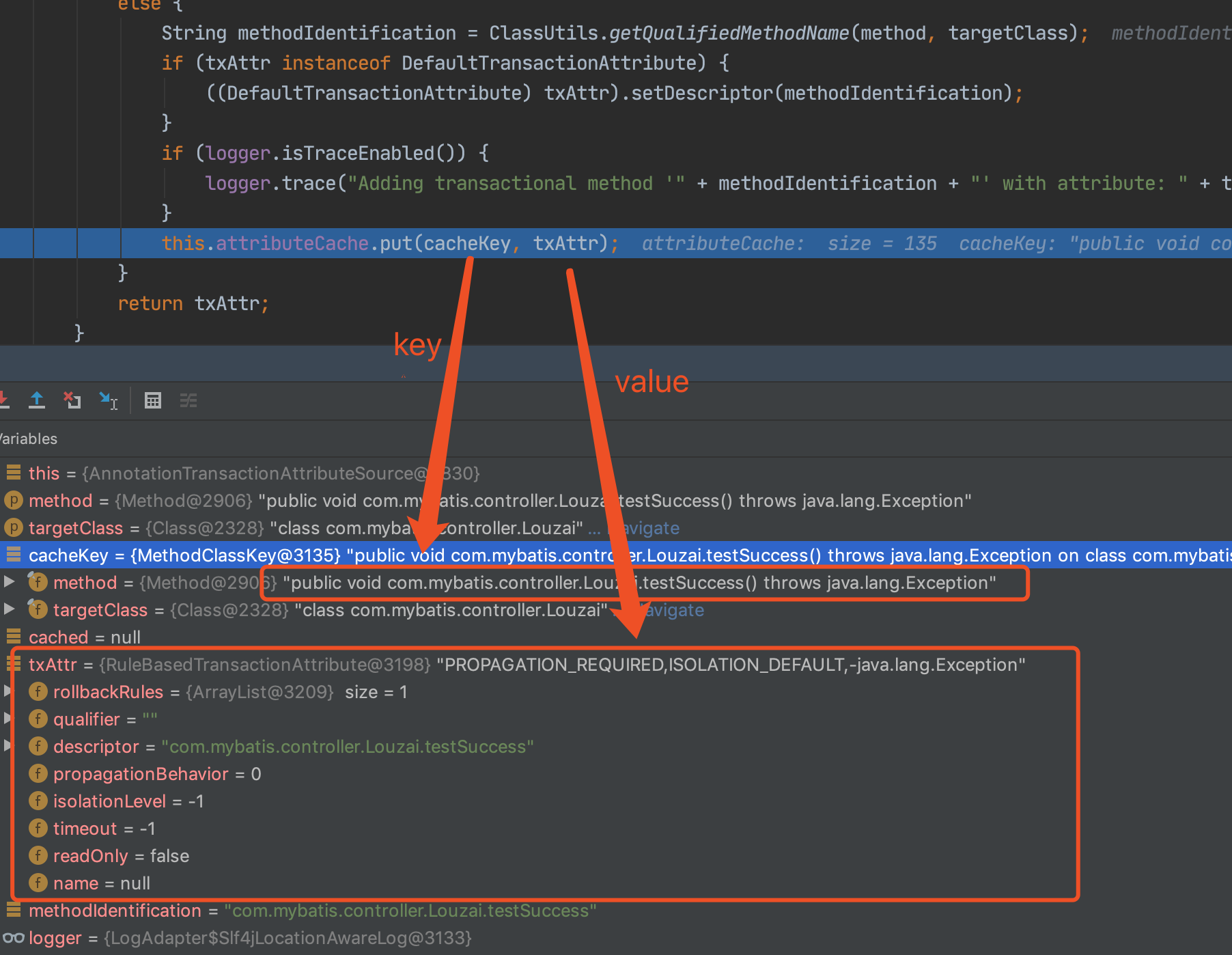The height and width of the screenshot is (955, 1232).
Task: Click Navigate link on nested targetClass row
Action: click(x=669, y=610)
